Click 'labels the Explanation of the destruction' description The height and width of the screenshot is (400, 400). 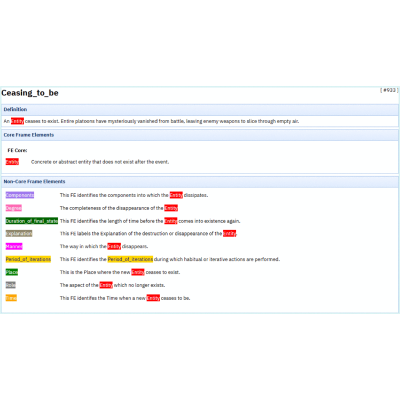[149, 234]
